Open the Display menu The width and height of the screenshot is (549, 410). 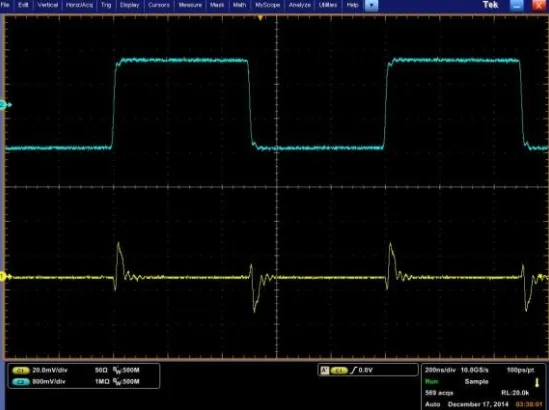[130, 5]
